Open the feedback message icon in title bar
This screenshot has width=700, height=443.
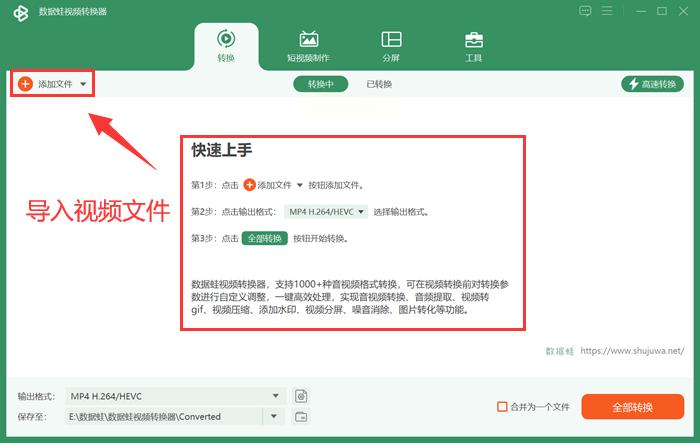click(585, 11)
